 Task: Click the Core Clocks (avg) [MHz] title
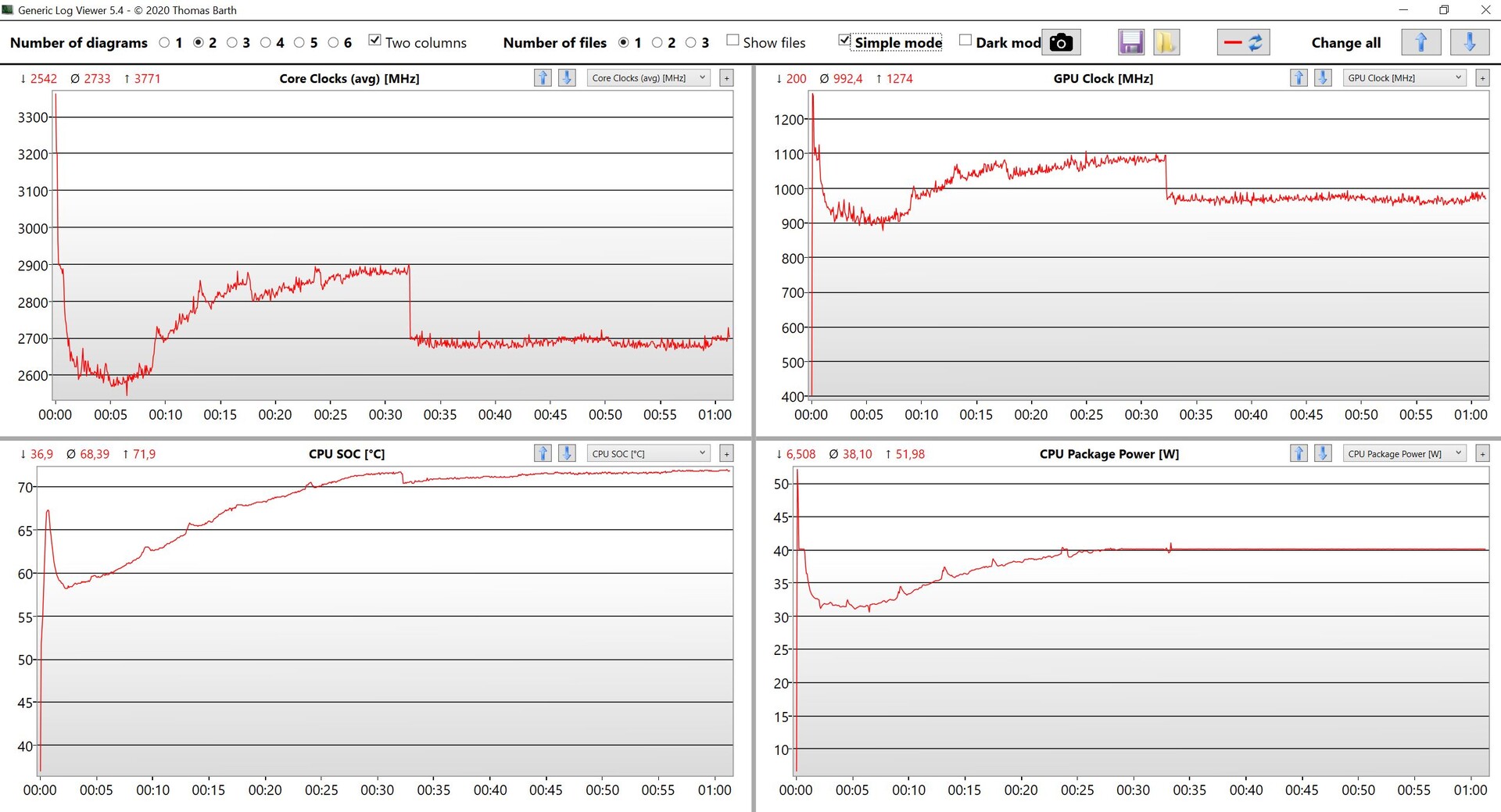pyautogui.click(x=349, y=79)
